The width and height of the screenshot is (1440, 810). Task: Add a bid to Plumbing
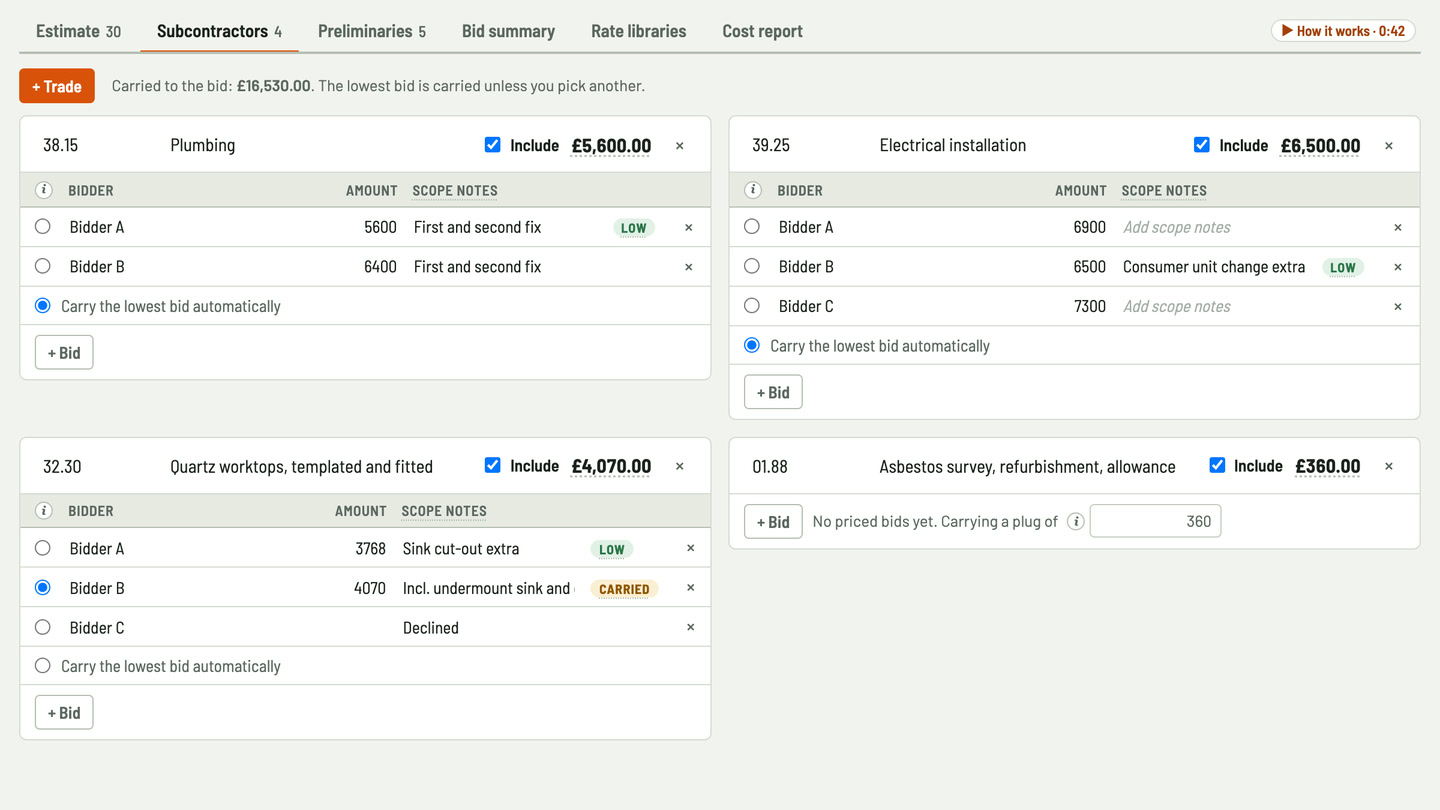click(64, 352)
